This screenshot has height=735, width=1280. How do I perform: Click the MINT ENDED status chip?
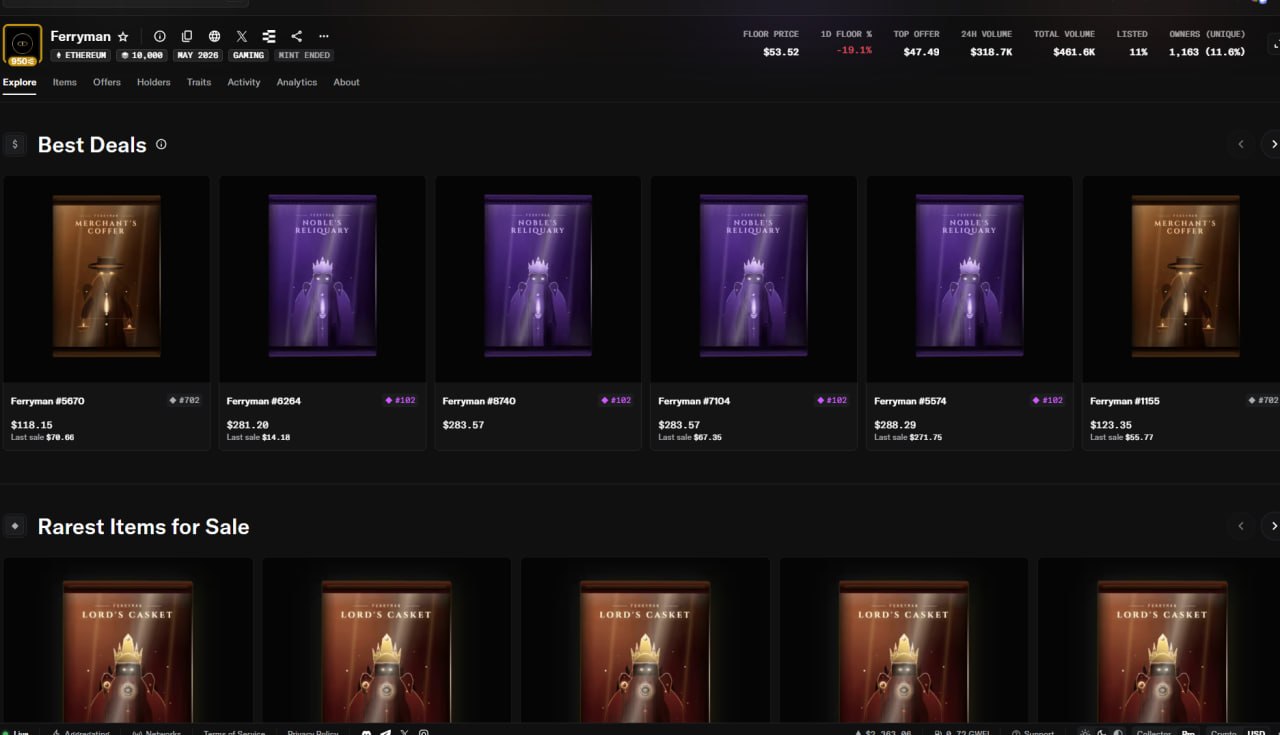tap(304, 55)
